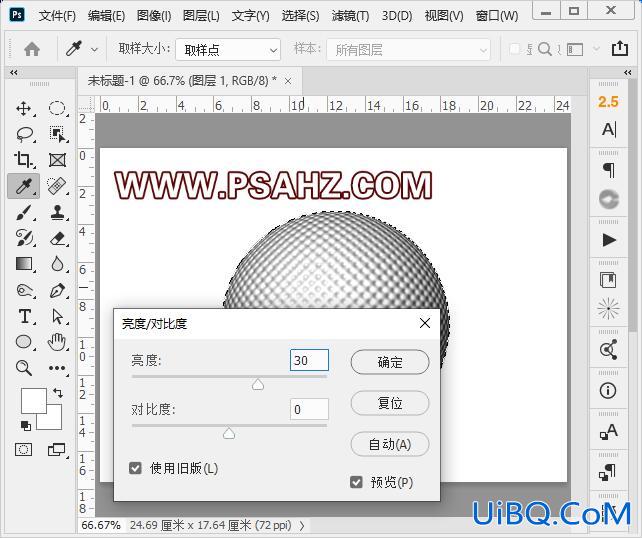Reset default foreground and background colors

pos(25,426)
